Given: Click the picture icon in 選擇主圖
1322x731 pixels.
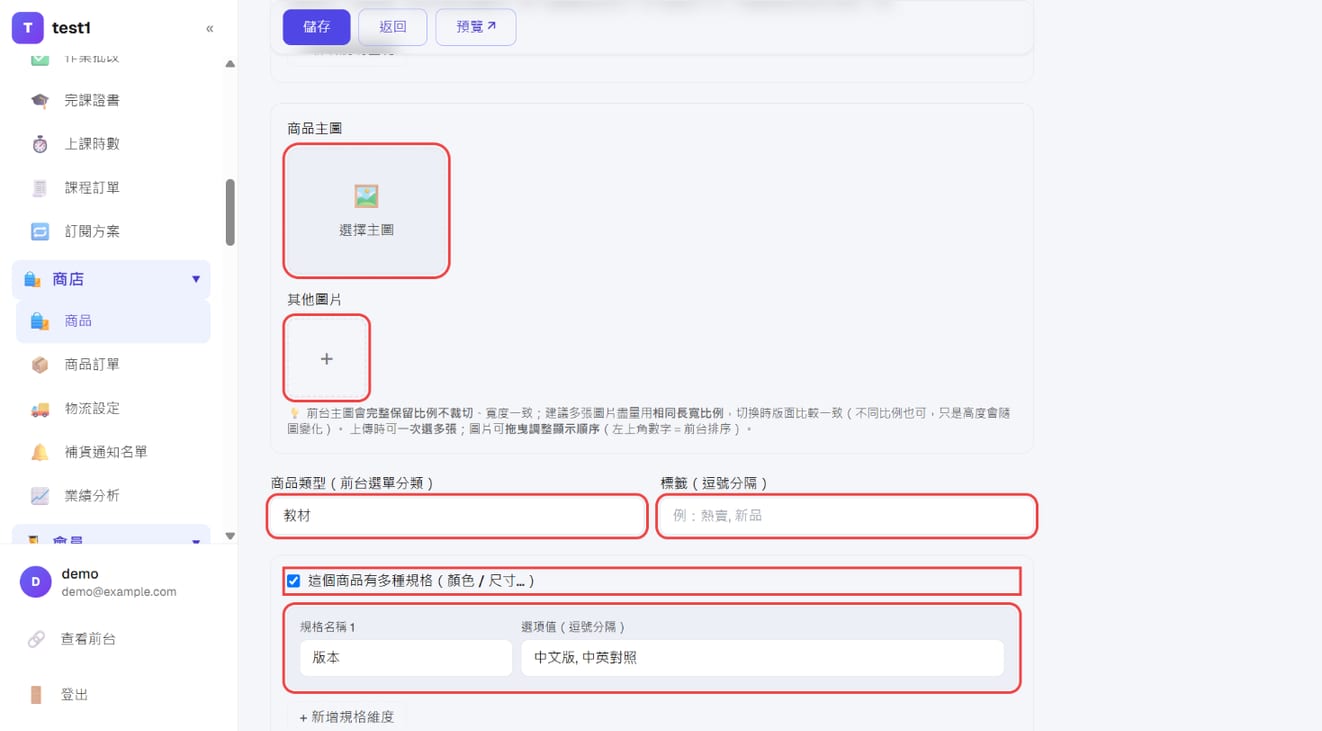Looking at the screenshot, I should coord(366,196).
